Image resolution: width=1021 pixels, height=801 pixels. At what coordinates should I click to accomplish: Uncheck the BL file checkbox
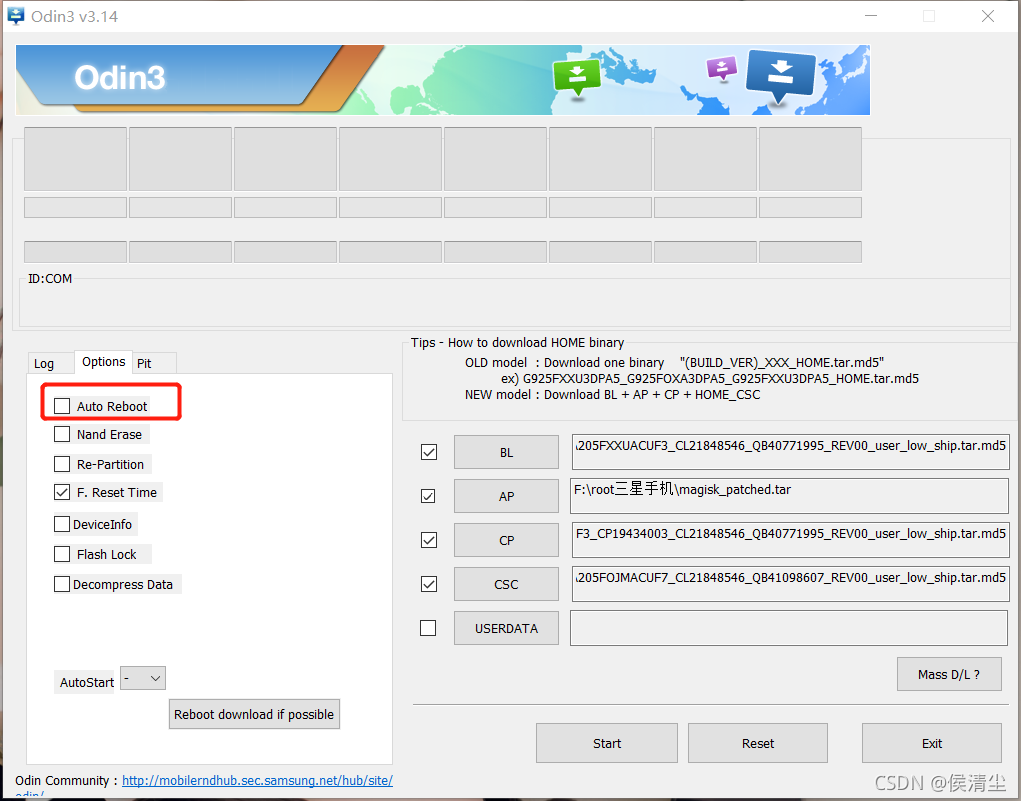coord(428,452)
